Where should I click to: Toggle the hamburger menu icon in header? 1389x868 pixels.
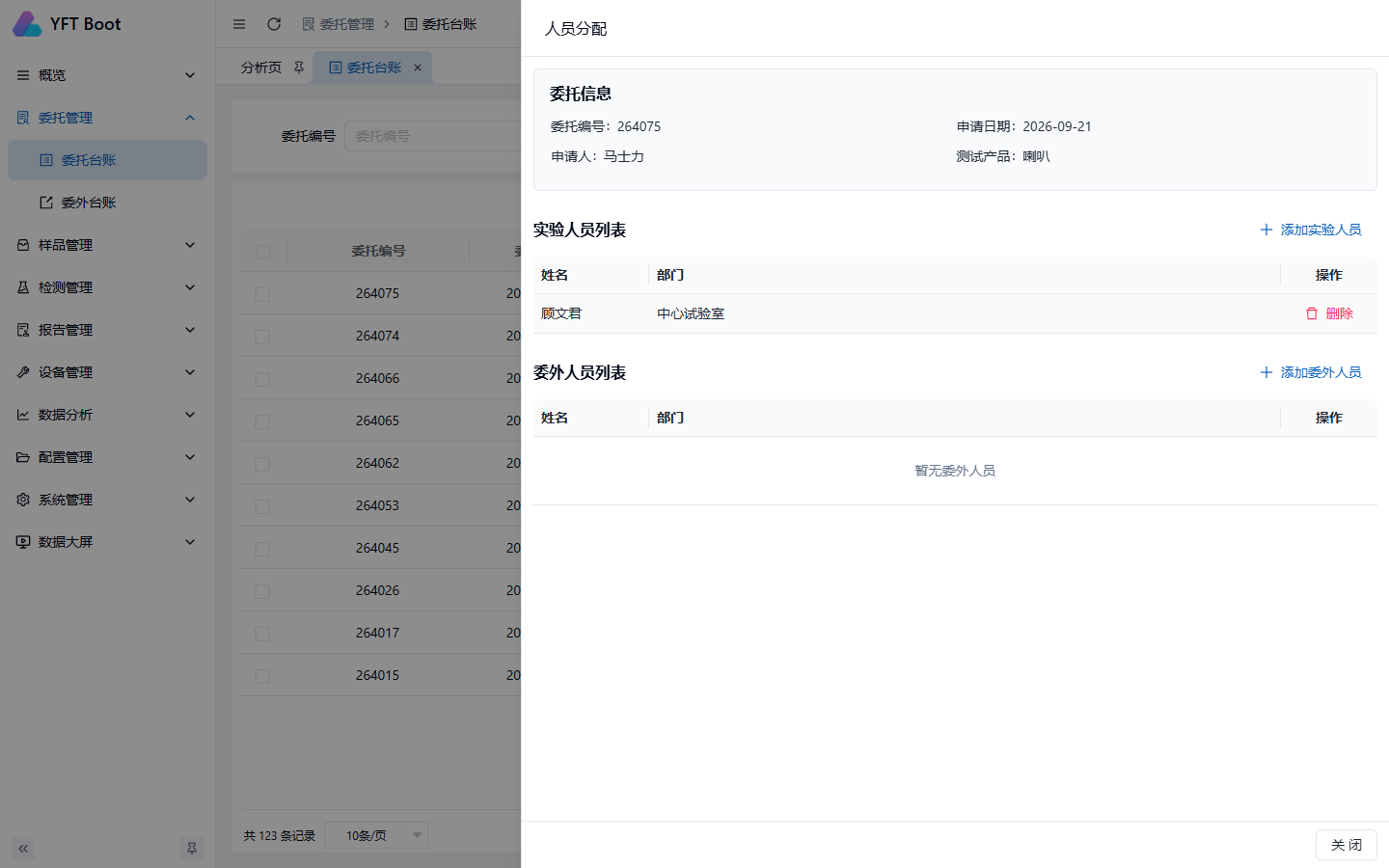239,24
